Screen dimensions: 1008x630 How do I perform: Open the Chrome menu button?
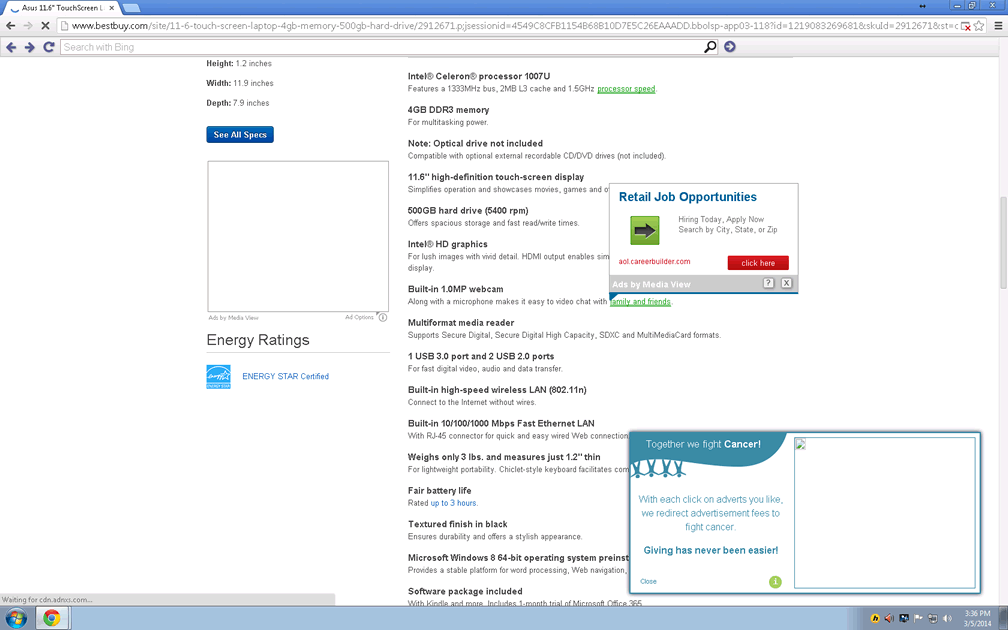(996, 26)
